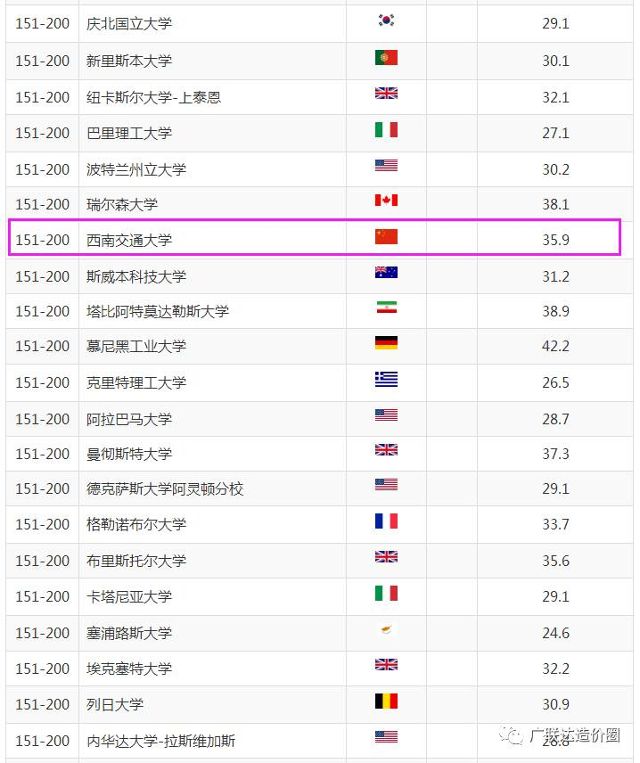The width and height of the screenshot is (640, 763).
Task: Select the university name 埃克塞特大学
Action: (129, 669)
